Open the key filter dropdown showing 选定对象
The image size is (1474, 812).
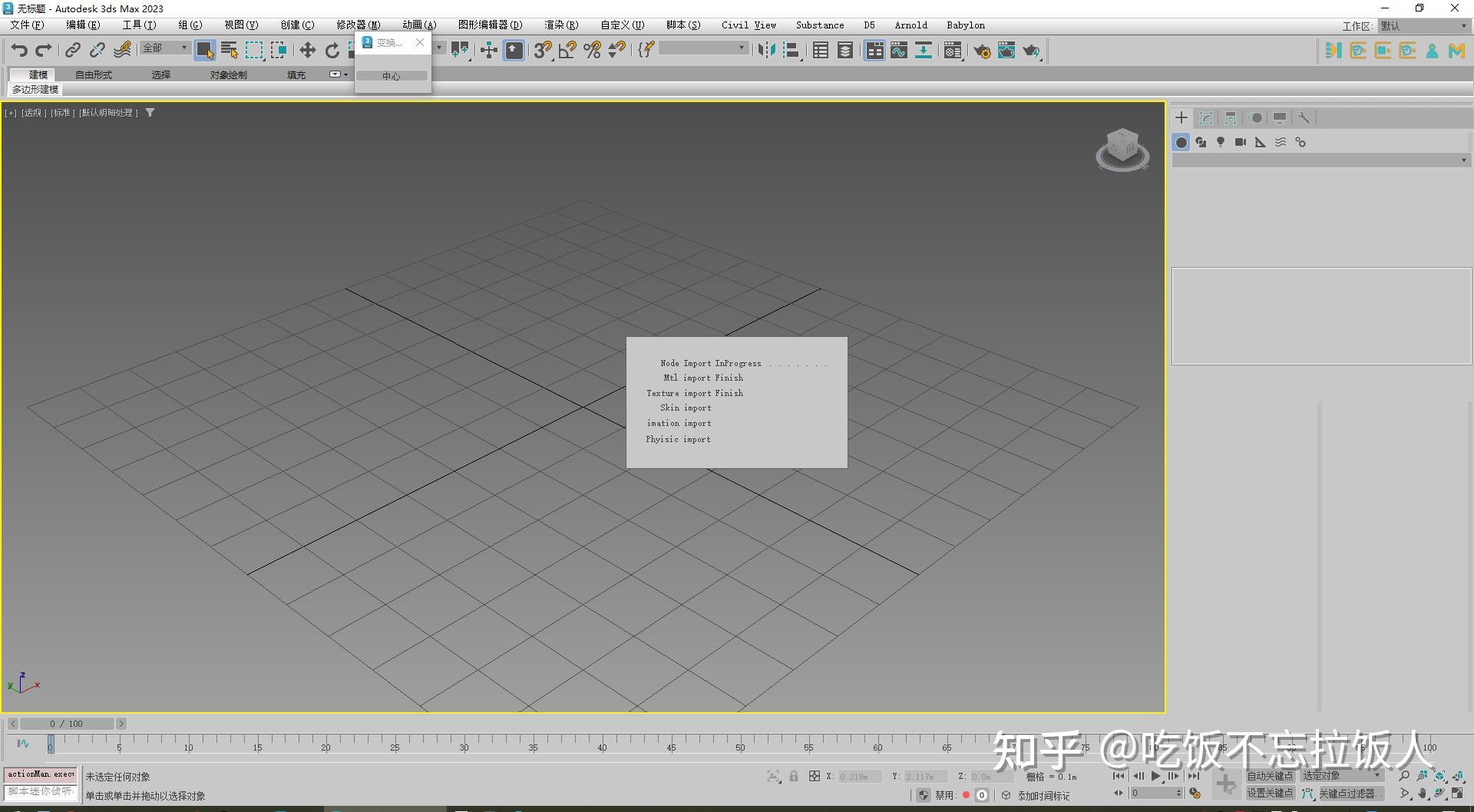coord(1341,775)
